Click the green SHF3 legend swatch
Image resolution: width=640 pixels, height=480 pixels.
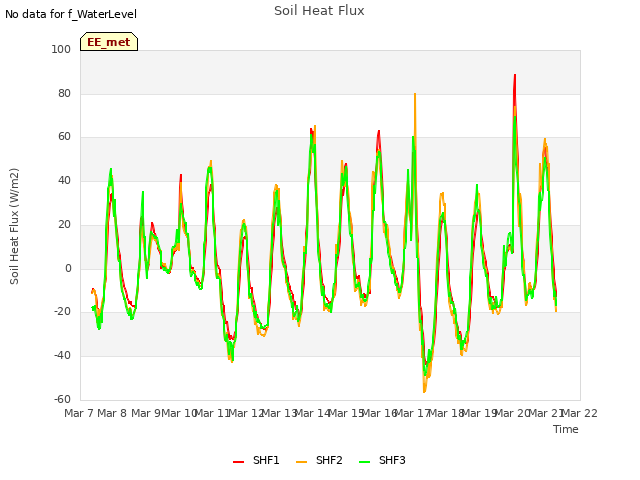(x=364, y=462)
